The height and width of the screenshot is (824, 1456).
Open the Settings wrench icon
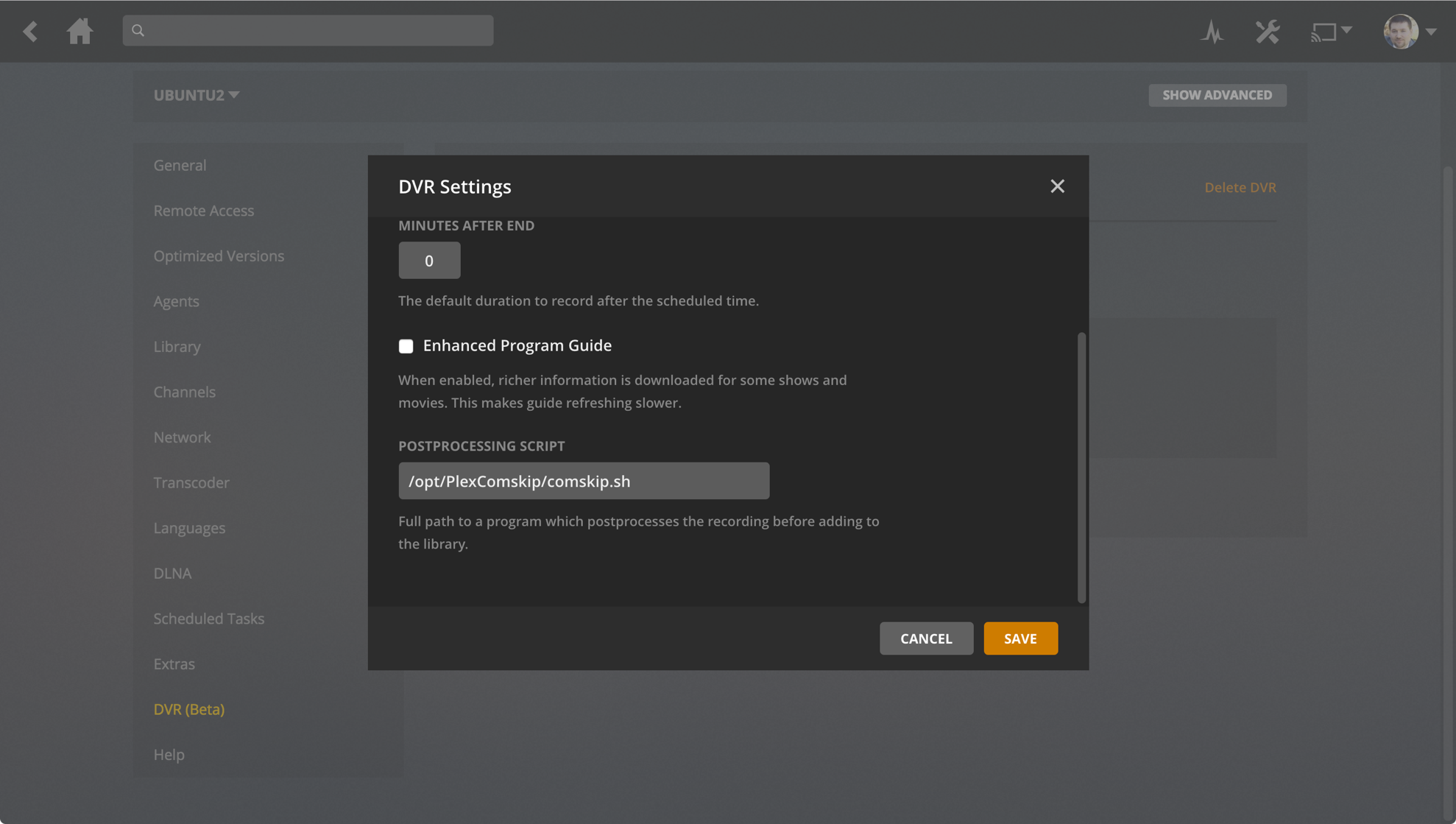1267,32
